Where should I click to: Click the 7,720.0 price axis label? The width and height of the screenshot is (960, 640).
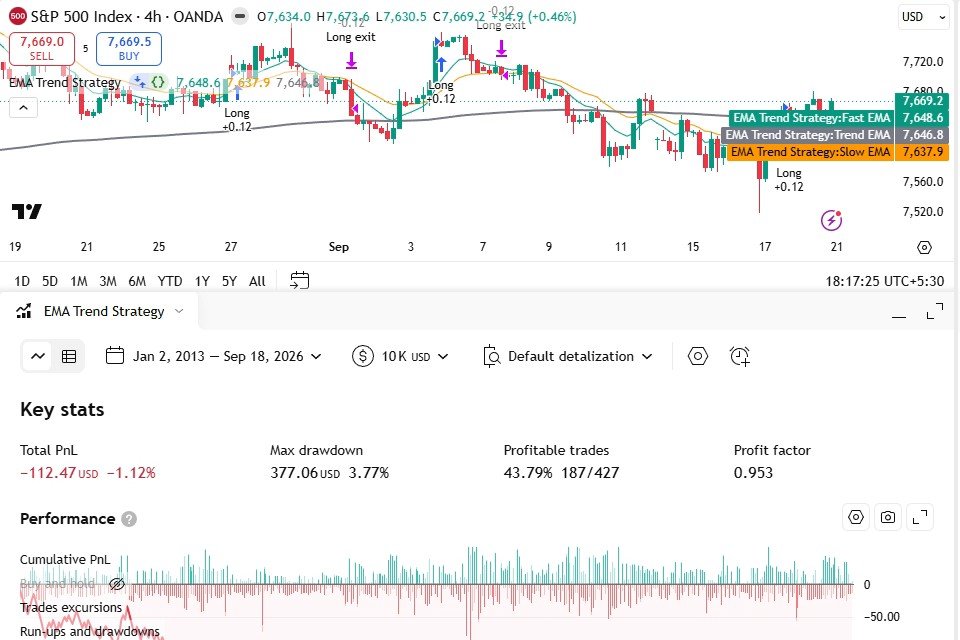pos(923,62)
